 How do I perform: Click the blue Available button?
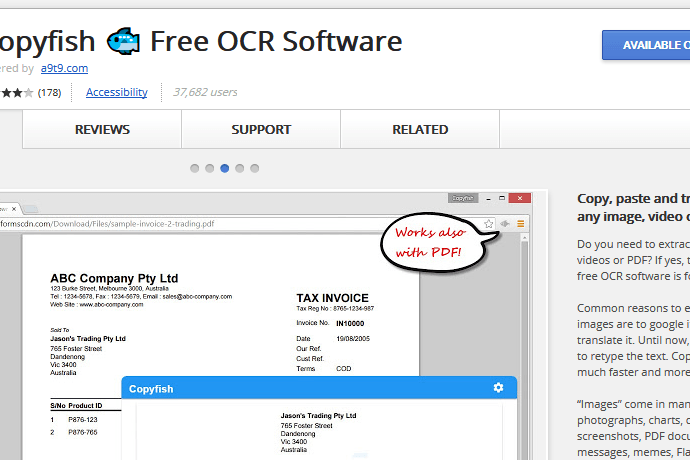point(647,45)
